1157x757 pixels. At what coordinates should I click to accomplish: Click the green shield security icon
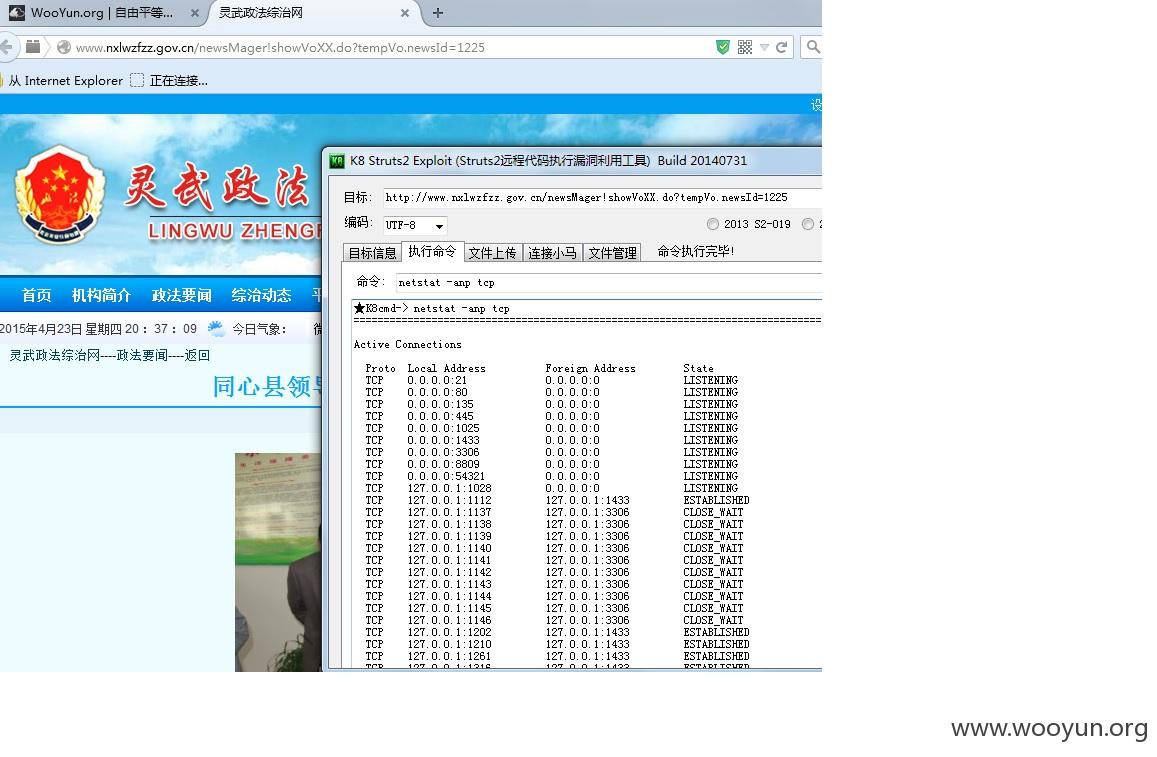[x=723, y=47]
